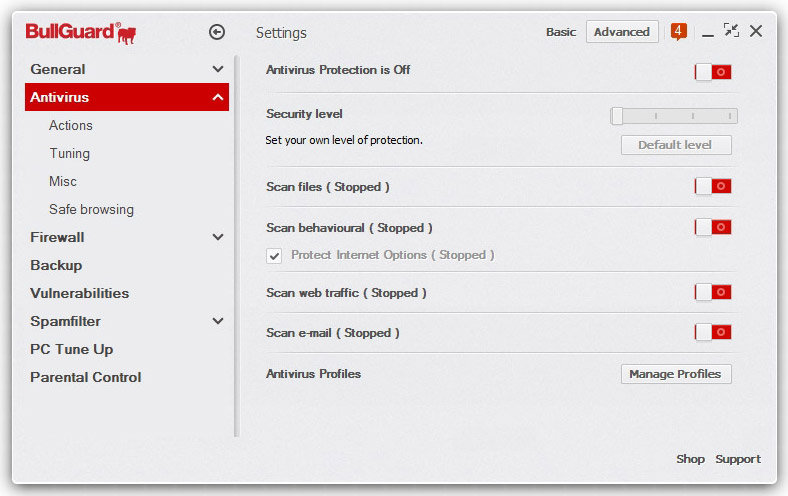Image resolution: width=788 pixels, height=496 pixels.
Task: Open the Support link
Action: 738,459
